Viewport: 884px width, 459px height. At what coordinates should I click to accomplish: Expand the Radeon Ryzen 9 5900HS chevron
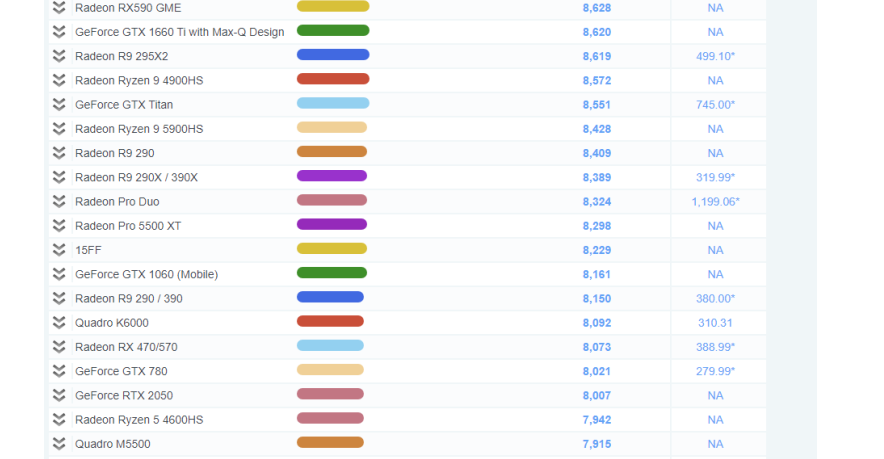point(59,129)
